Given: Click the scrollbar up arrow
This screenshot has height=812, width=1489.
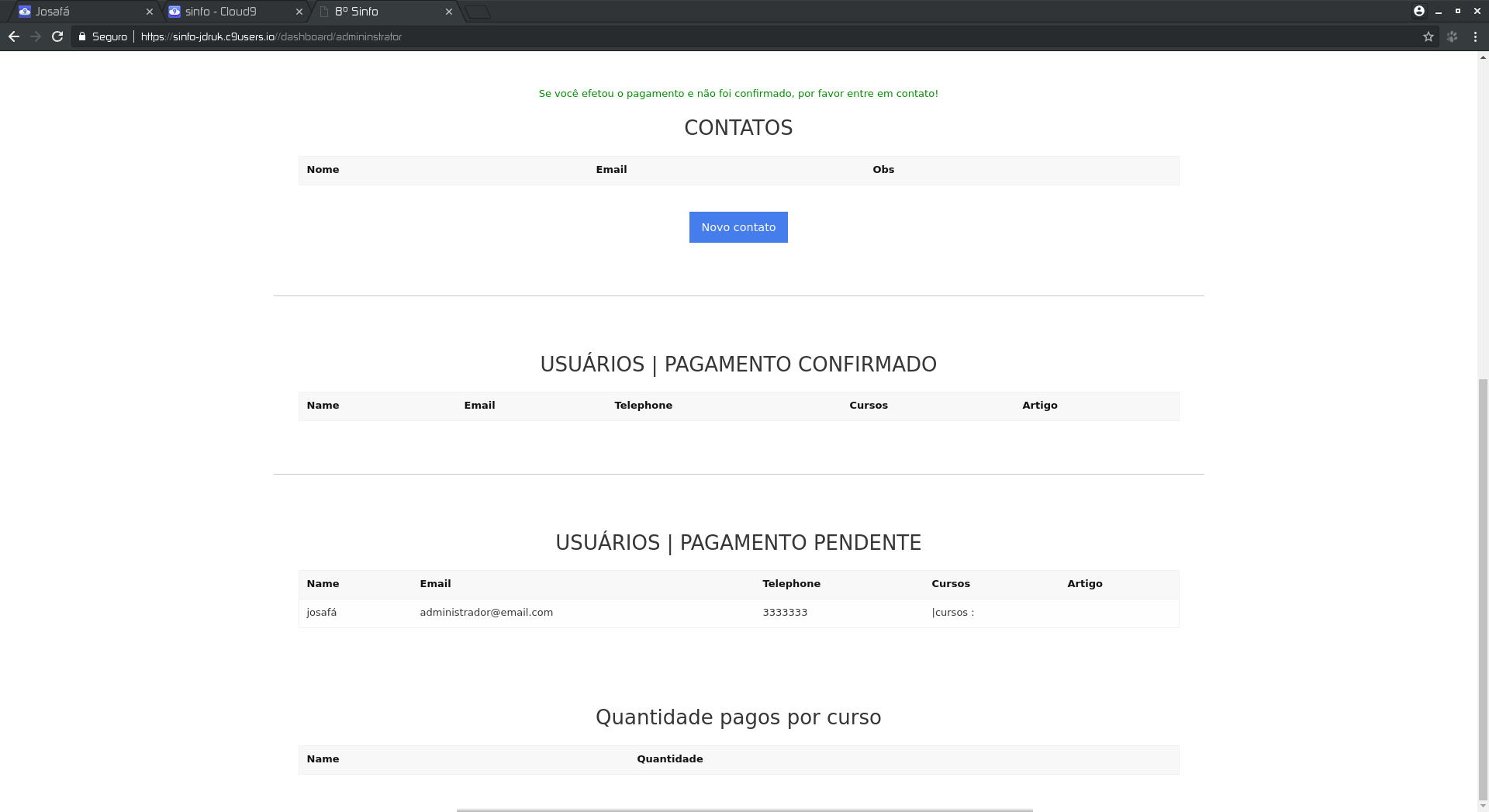Looking at the screenshot, I should coord(1483,57).
